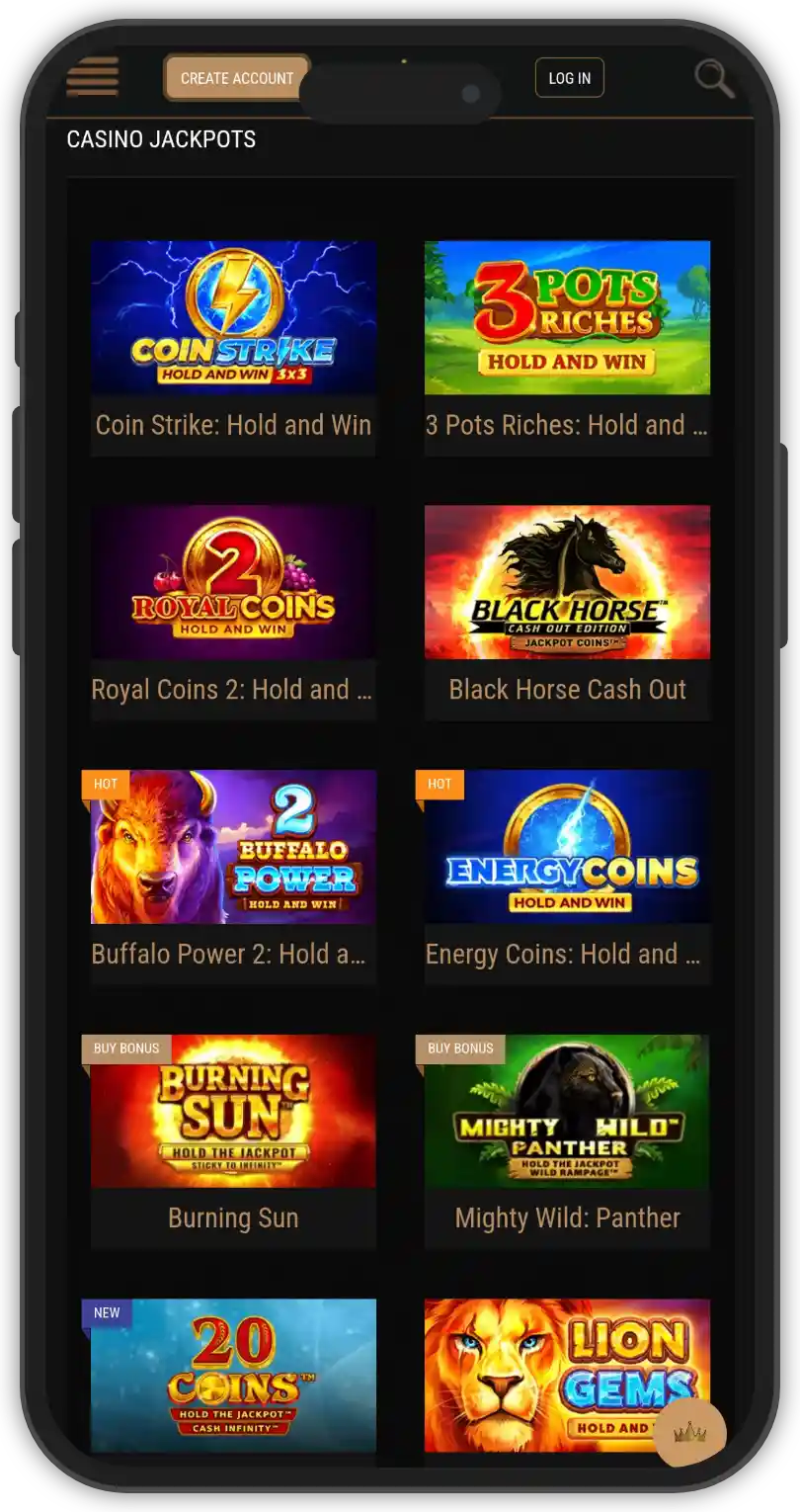
Task: Open Buffalo Power 2 game image
Action: point(233,847)
